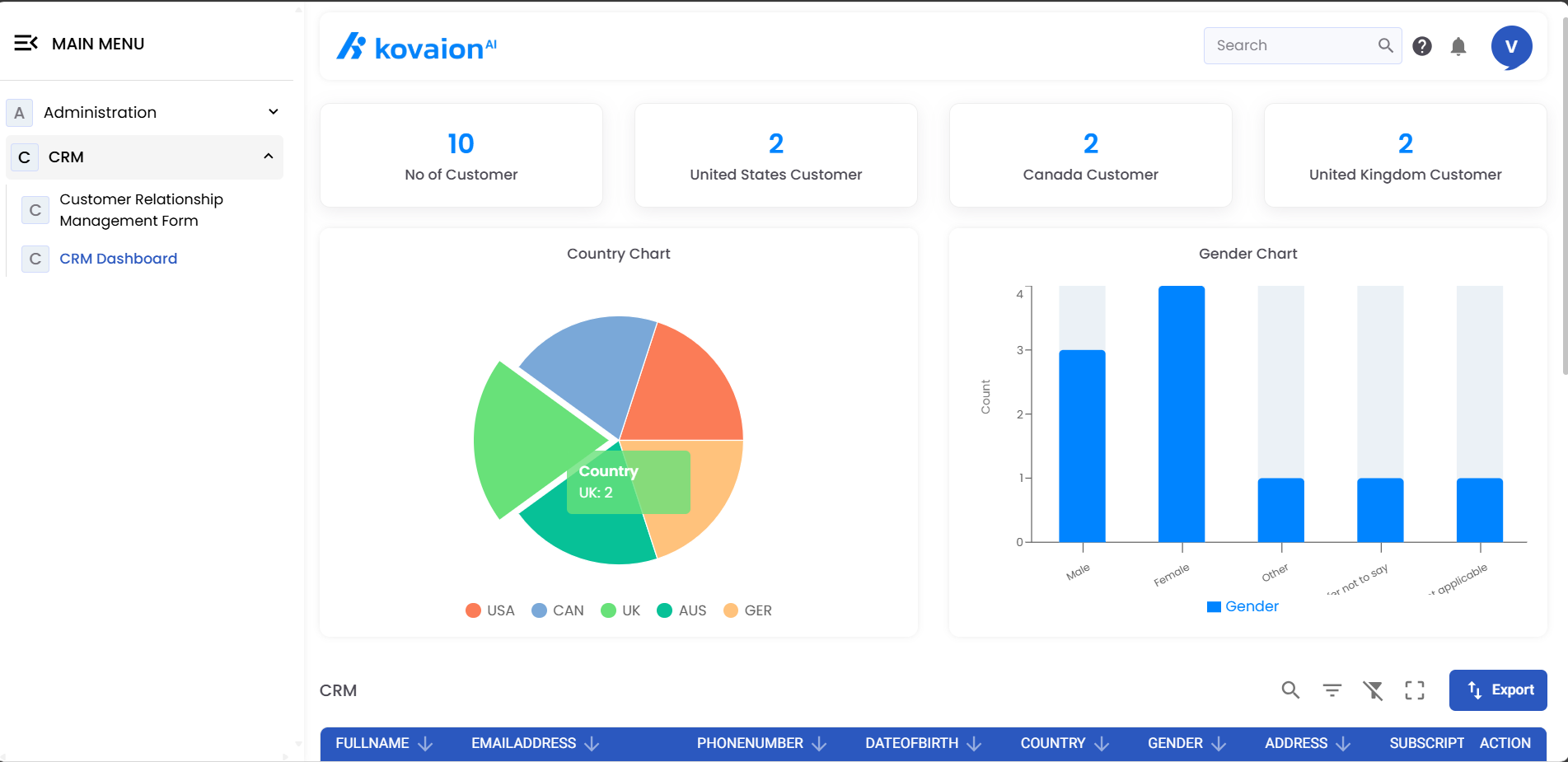Toggle Gender series legend in Gender Chart
This screenshot has height=762, width=1568.
coord(1243,606)
